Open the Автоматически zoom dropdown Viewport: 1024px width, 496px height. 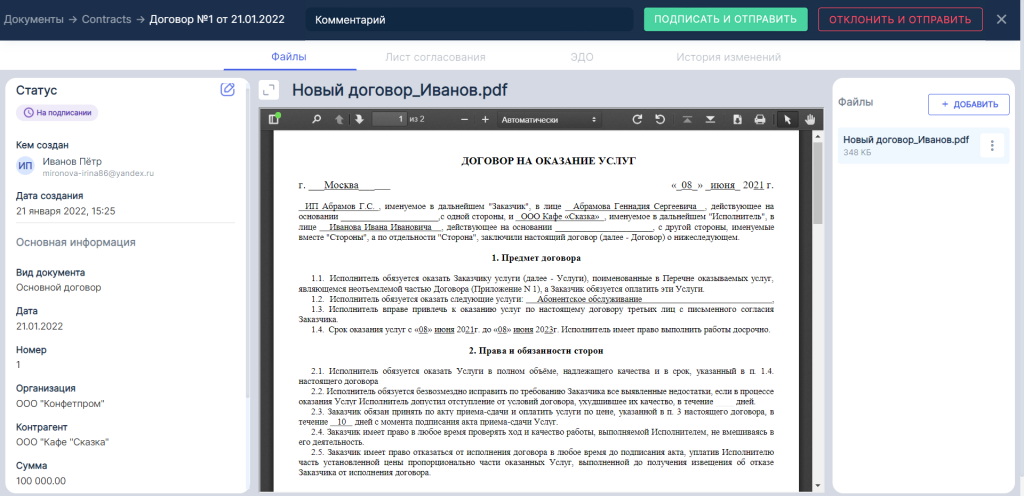(x=549, y=119)
